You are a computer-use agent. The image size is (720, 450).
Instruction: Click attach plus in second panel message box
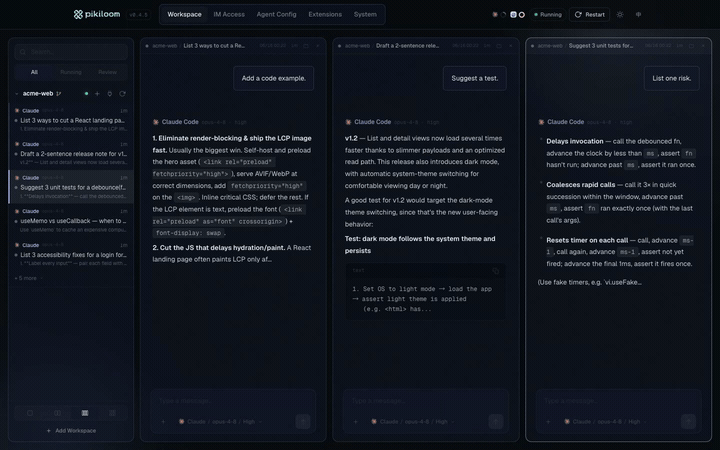point(355,422)
